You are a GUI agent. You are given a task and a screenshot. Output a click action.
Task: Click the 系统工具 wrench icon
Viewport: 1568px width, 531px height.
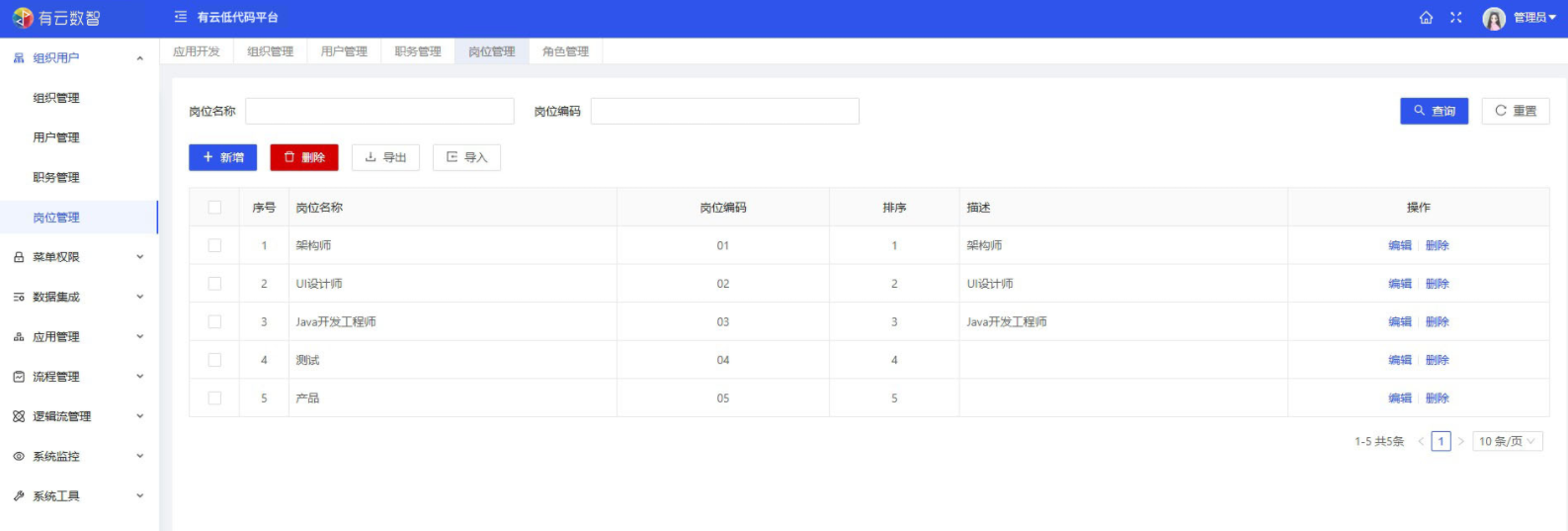(x=19, y=496)
